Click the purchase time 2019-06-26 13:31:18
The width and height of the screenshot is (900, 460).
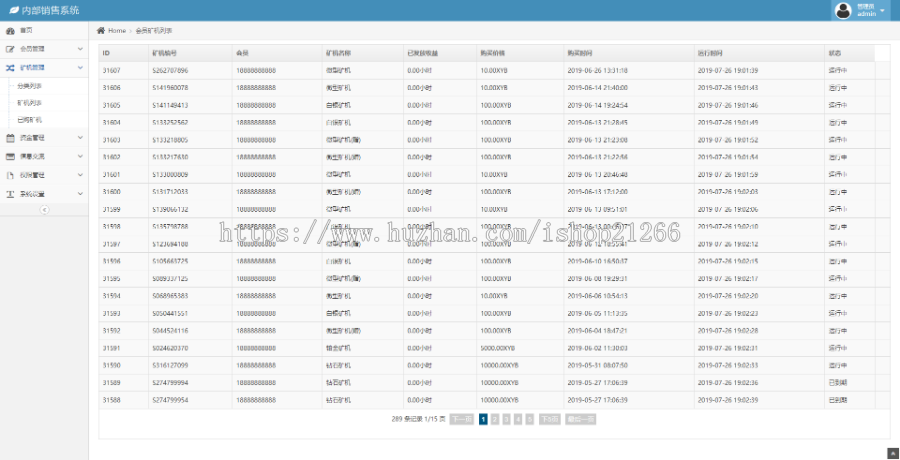(598, 71)
